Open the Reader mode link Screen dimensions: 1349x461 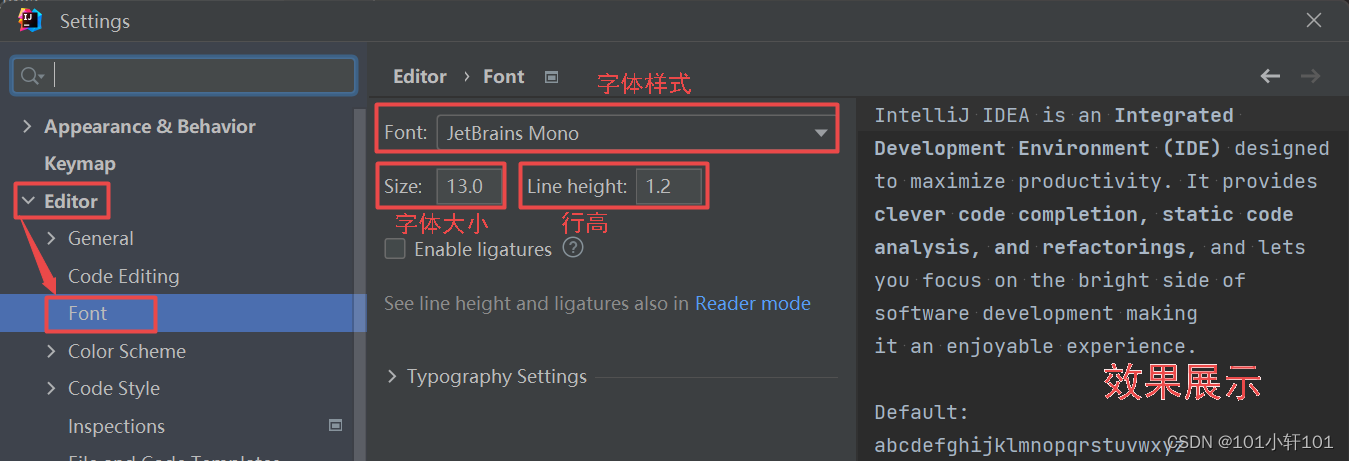pyautogui.click(x=753, y=303)
